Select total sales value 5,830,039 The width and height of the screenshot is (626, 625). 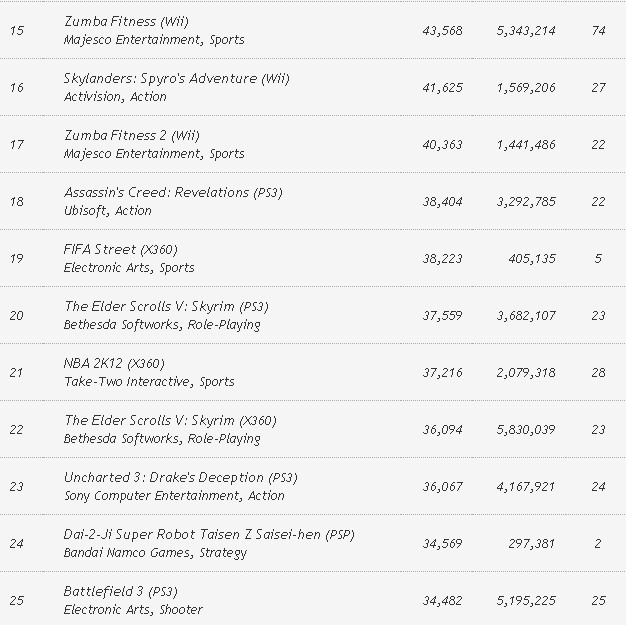(x=527, y=429)
